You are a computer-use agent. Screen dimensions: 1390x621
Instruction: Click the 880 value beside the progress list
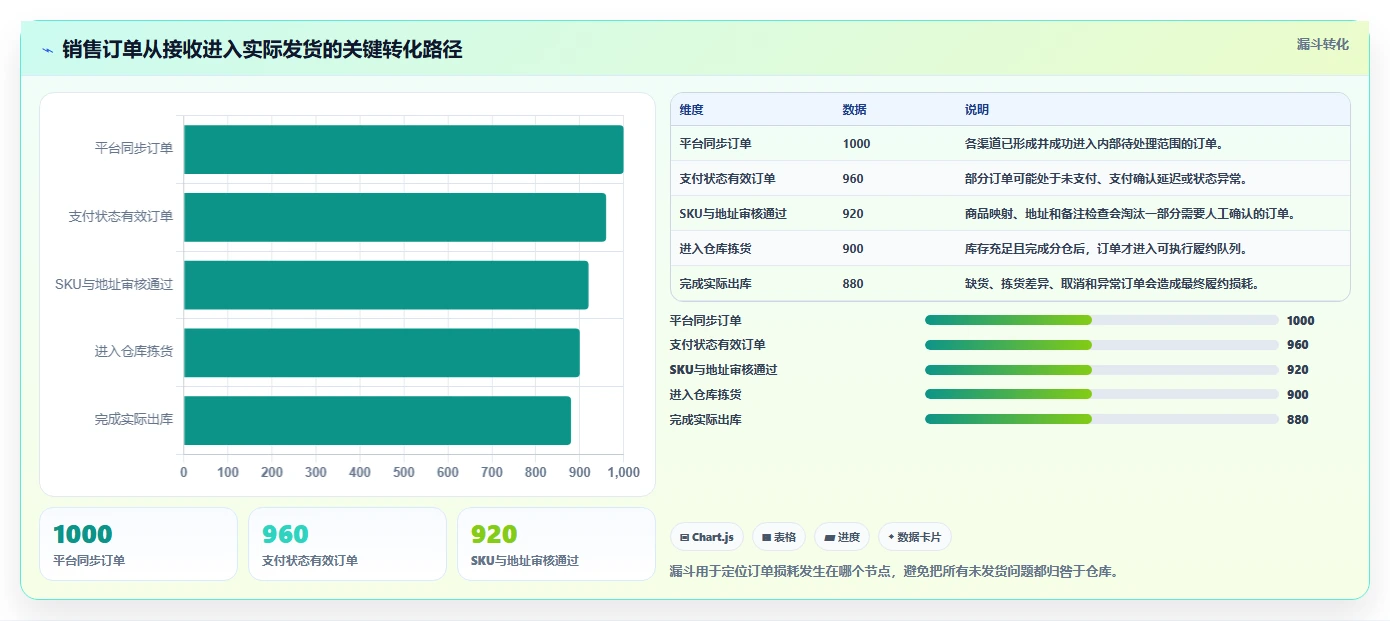tap(1298, 420)
